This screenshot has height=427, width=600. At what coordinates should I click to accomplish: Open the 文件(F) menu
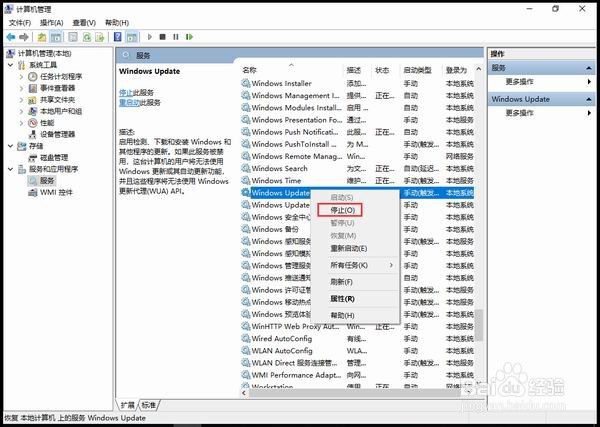(x=20, y=23)
